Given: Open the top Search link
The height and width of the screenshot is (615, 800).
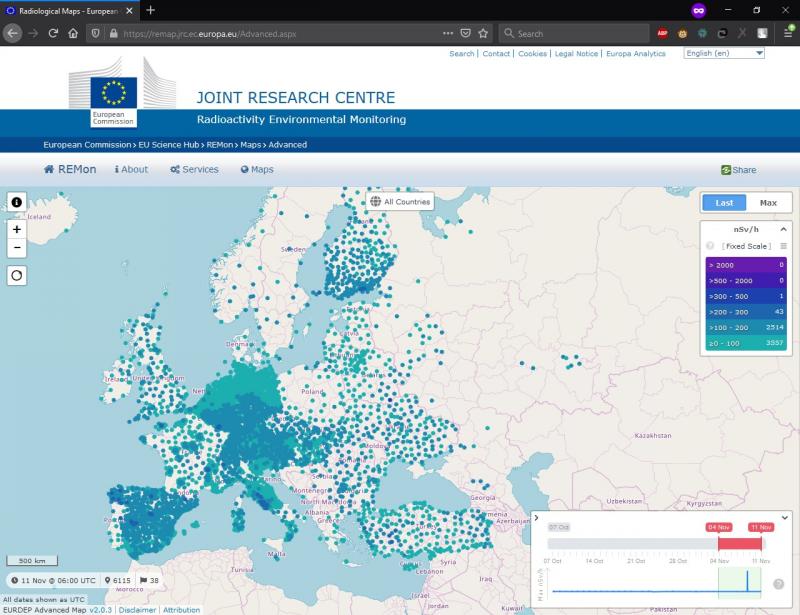Looking at the screenshot, I should tap(462, 54).
